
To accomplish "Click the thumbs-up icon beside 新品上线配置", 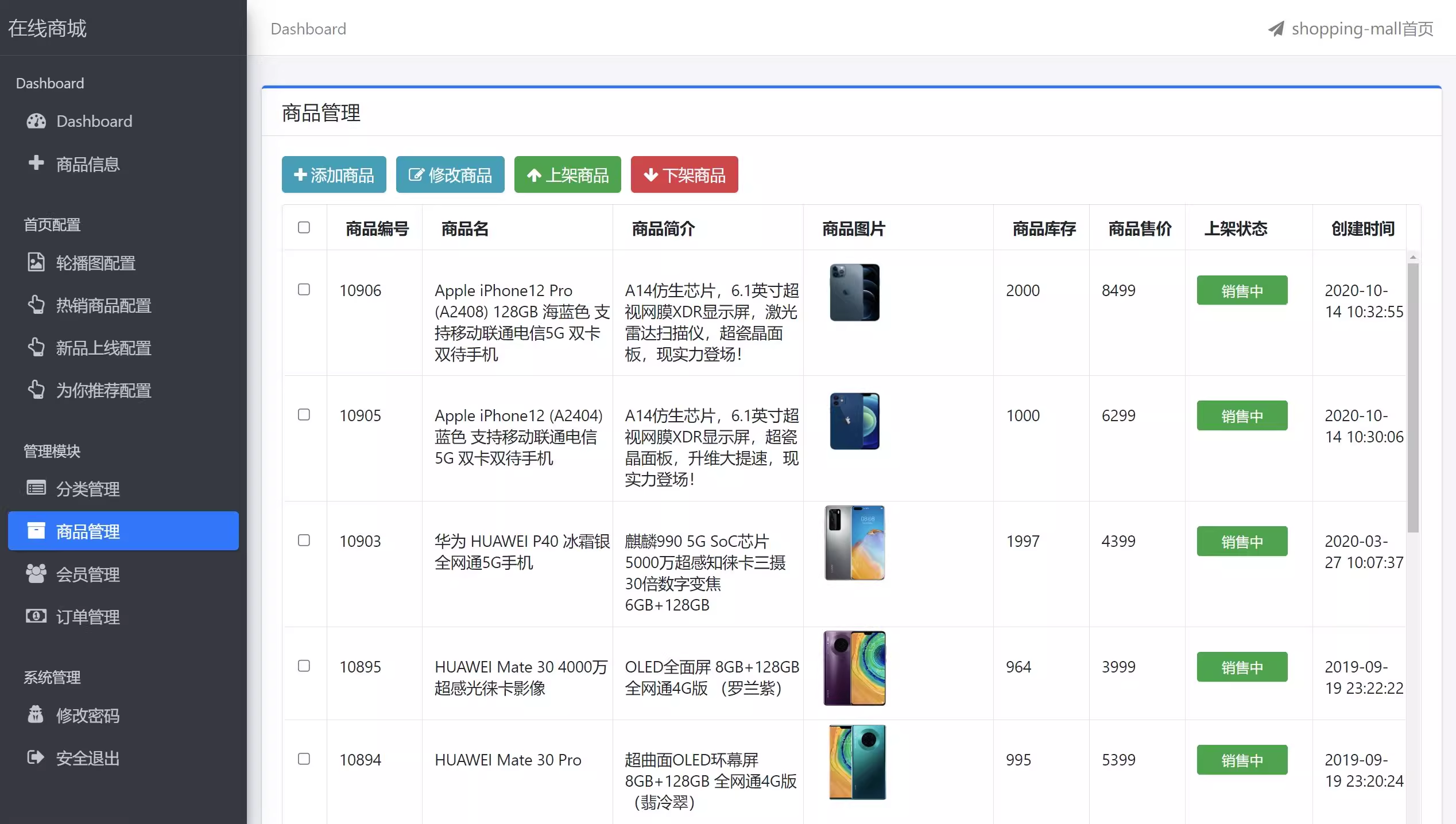I will click(36, 347).
